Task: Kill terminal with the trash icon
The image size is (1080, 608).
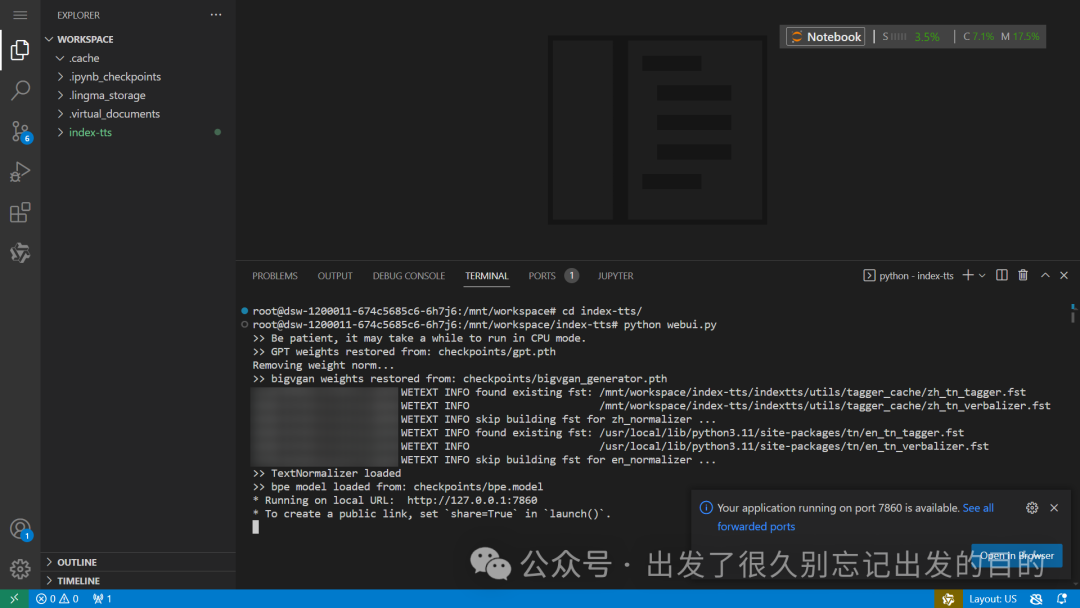Action: pos(1023,275)
